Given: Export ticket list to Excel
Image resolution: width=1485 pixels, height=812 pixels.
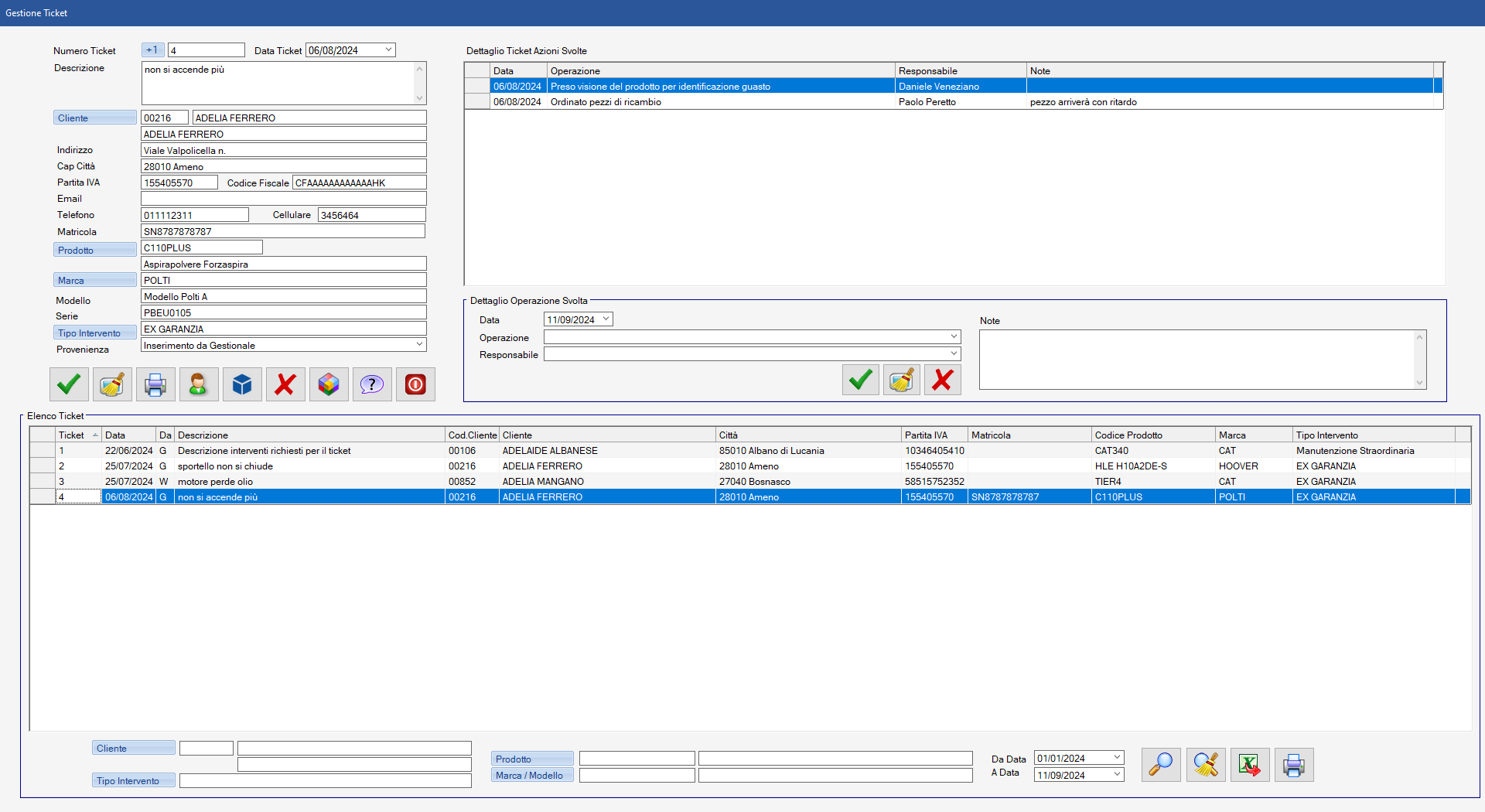Looking at the screenshot, I should coord(1249,765).
